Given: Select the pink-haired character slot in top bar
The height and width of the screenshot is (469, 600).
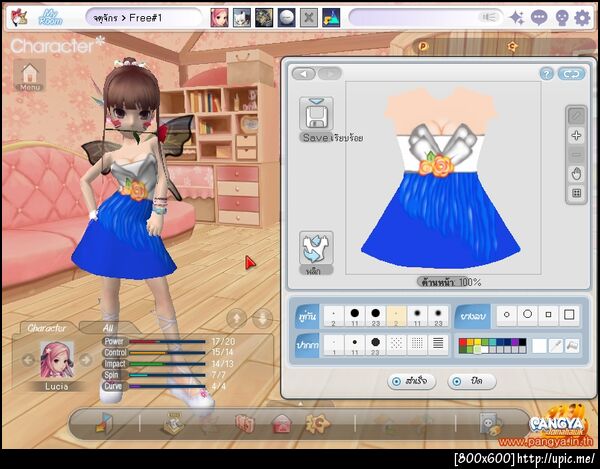Looking at the screenshot, I should pos(219,18).
